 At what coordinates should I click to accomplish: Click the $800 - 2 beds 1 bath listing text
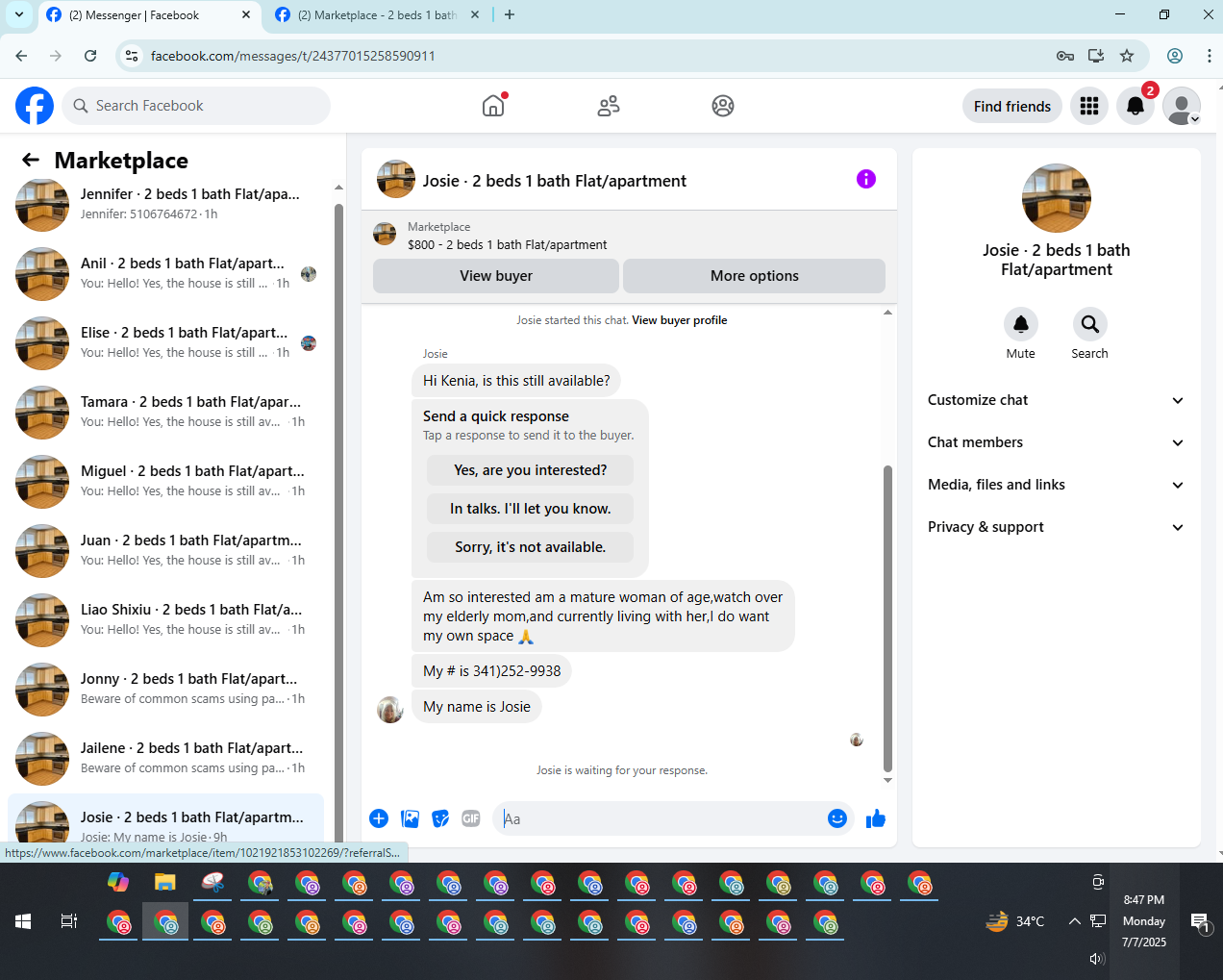[x=507, y=245]
